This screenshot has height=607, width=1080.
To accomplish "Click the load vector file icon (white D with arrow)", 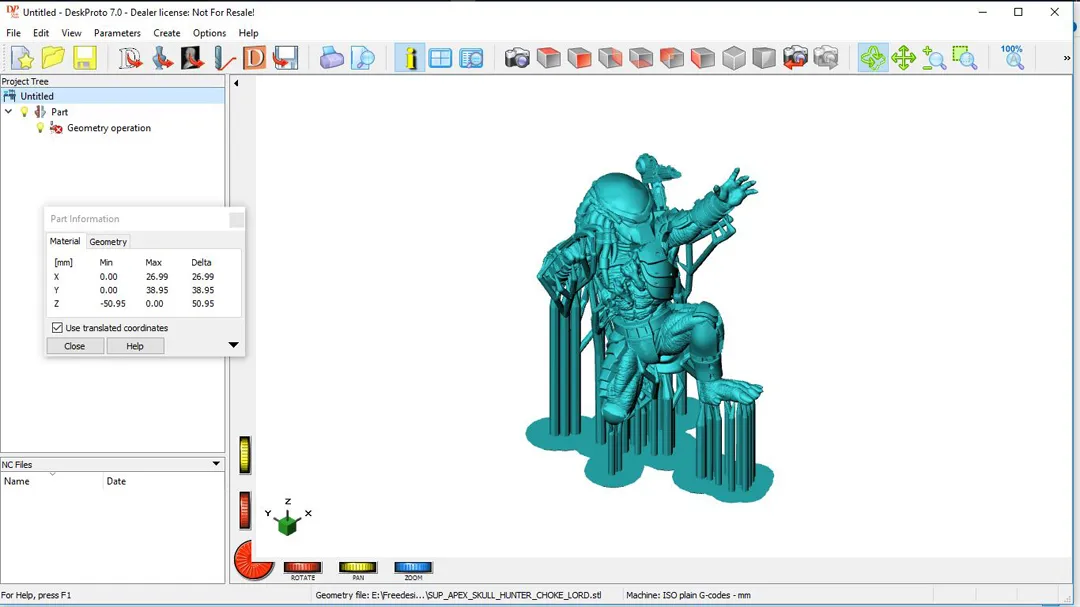I will pos(130,58).
